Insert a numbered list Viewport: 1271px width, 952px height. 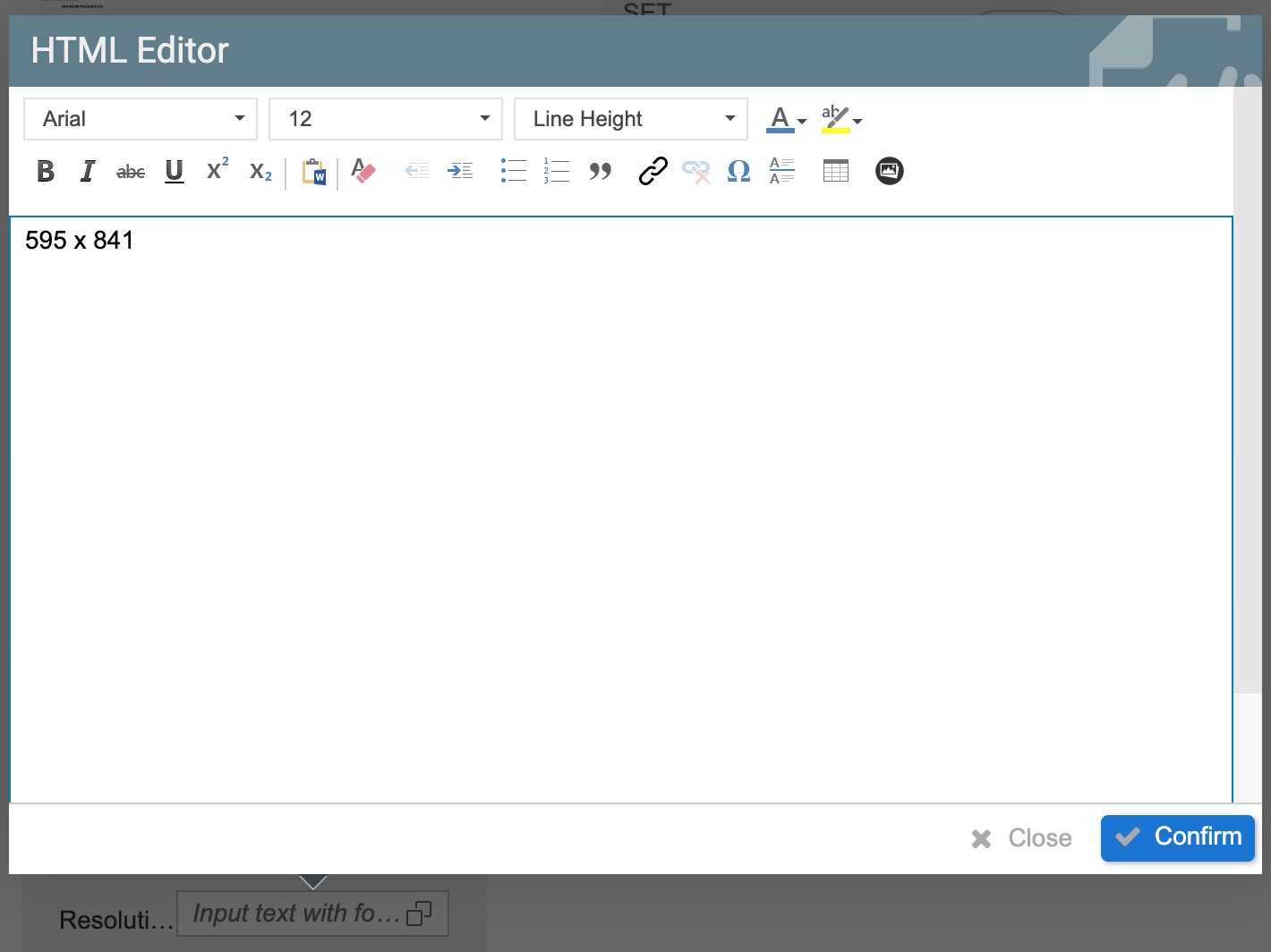tap(556, 171)
